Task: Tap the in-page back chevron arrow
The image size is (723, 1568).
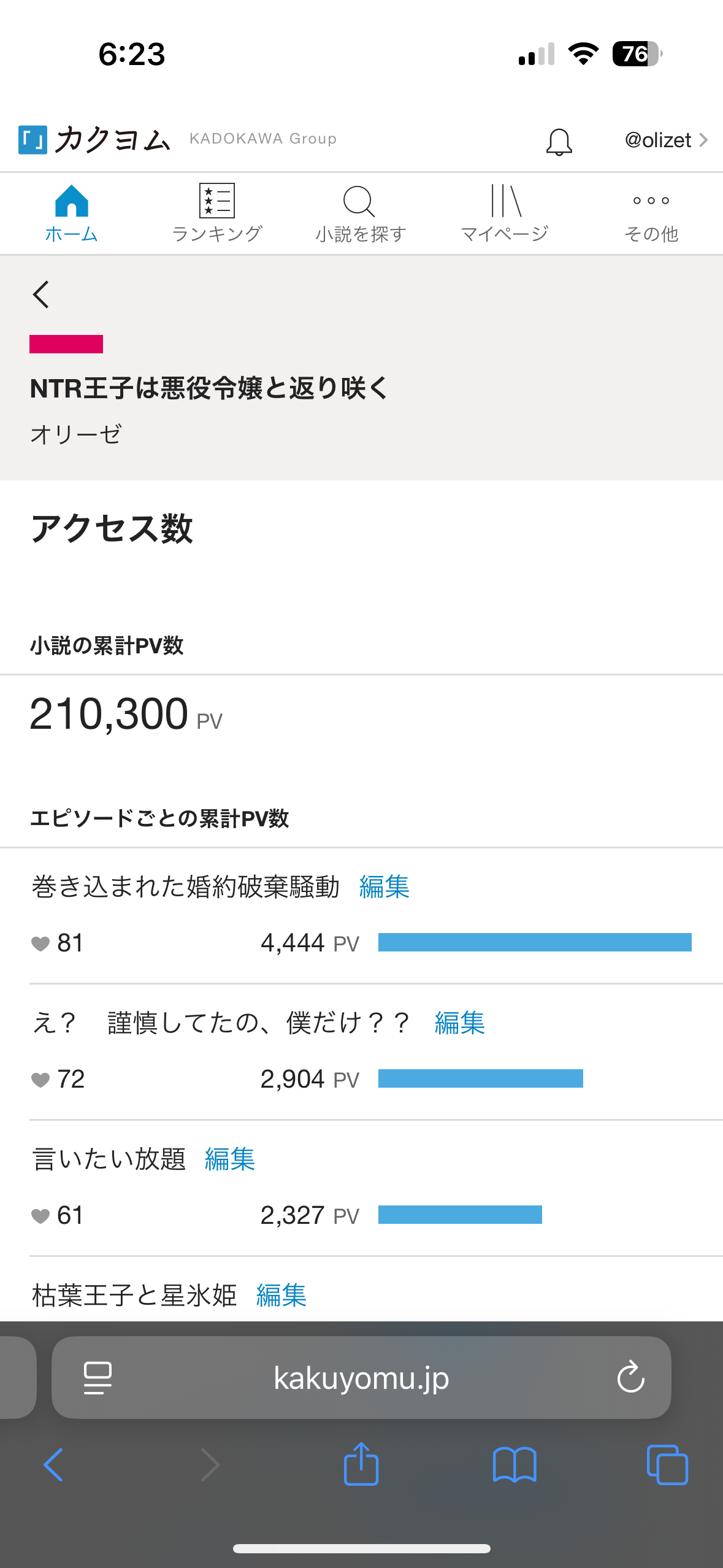Action: coord(41,294)
